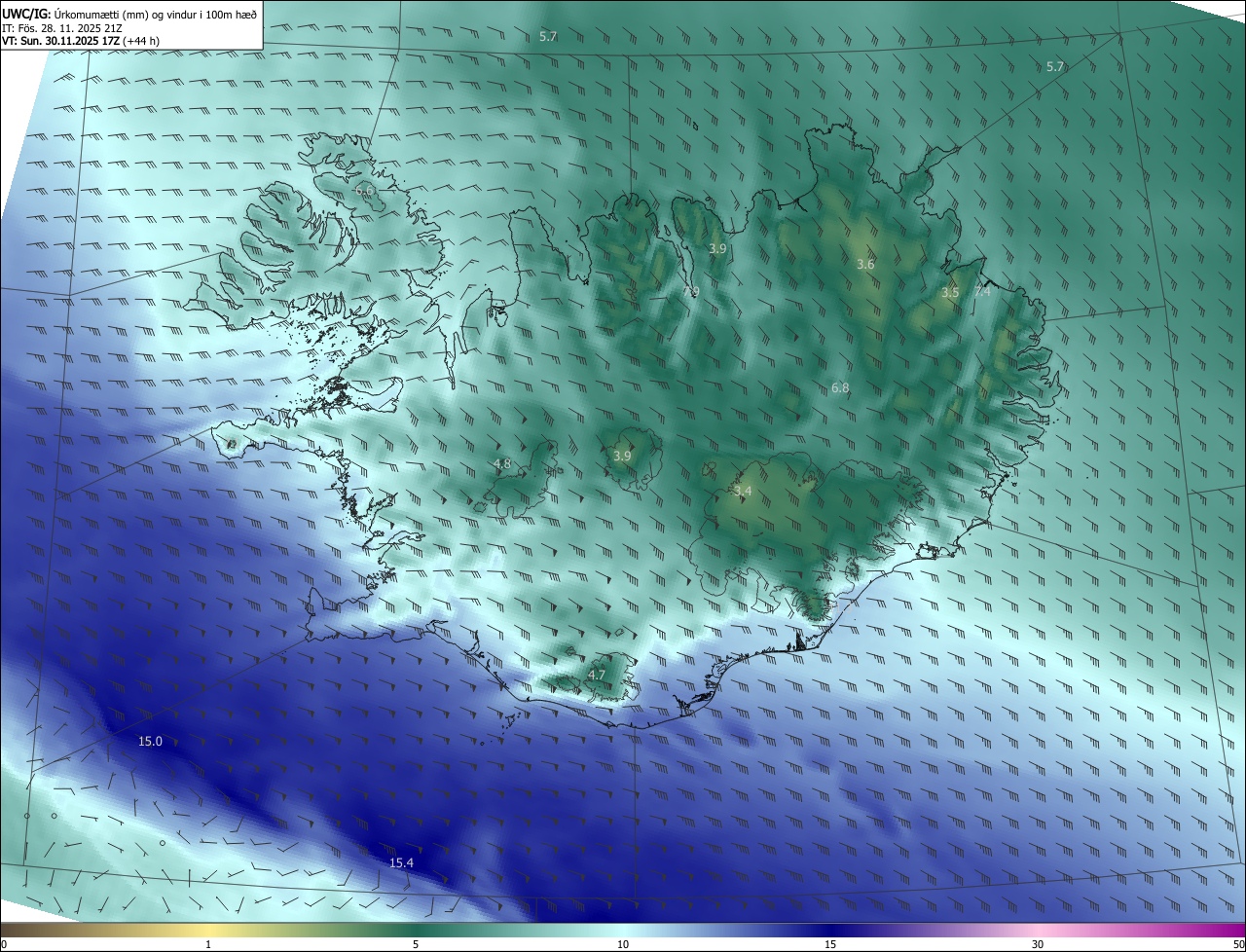Click the valid time "VT: Sun. 30.11.2025 17Z (+44 h)"
This screenshot has width=1246, height=952.
coord(81,41)
